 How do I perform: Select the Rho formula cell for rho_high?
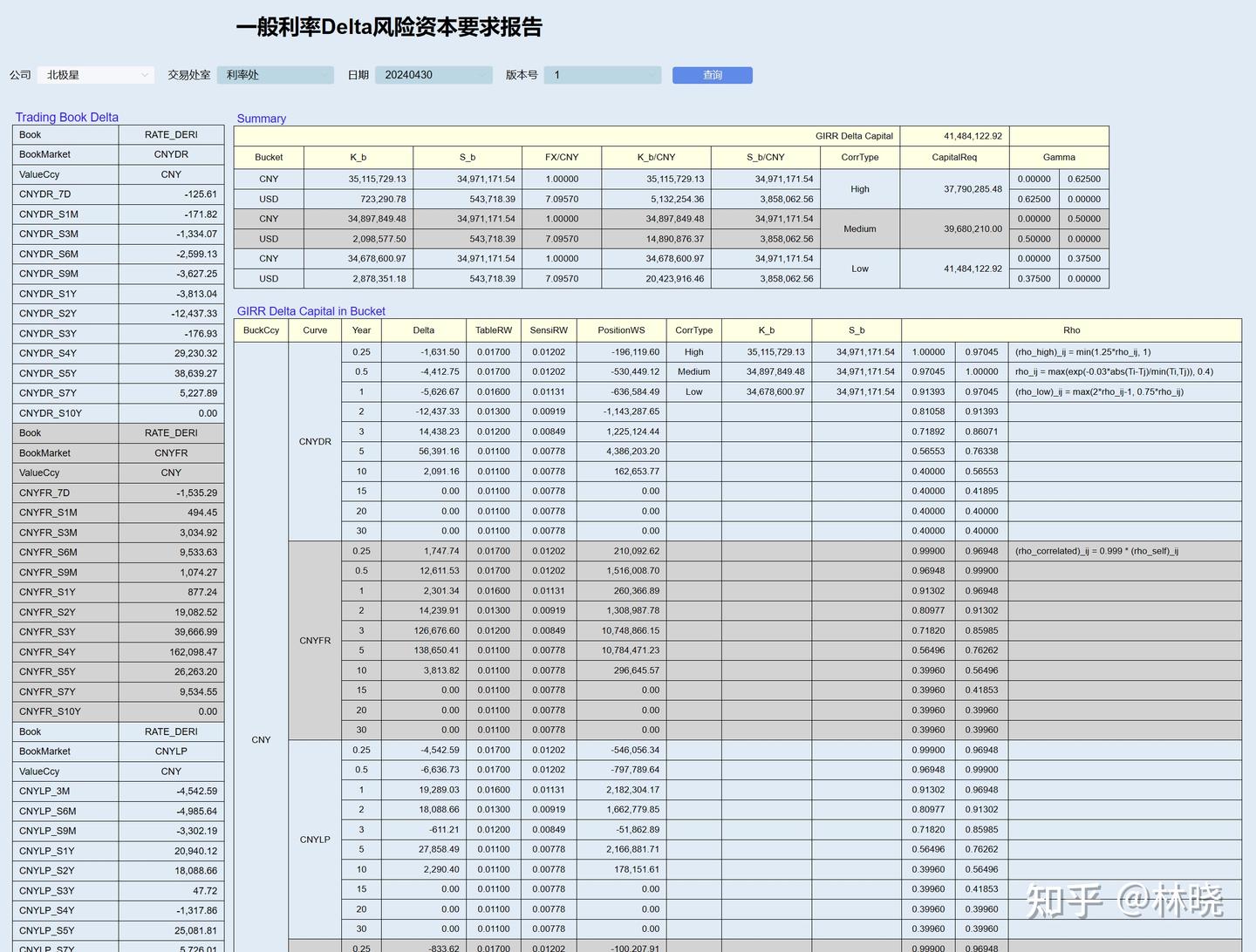1082,351
